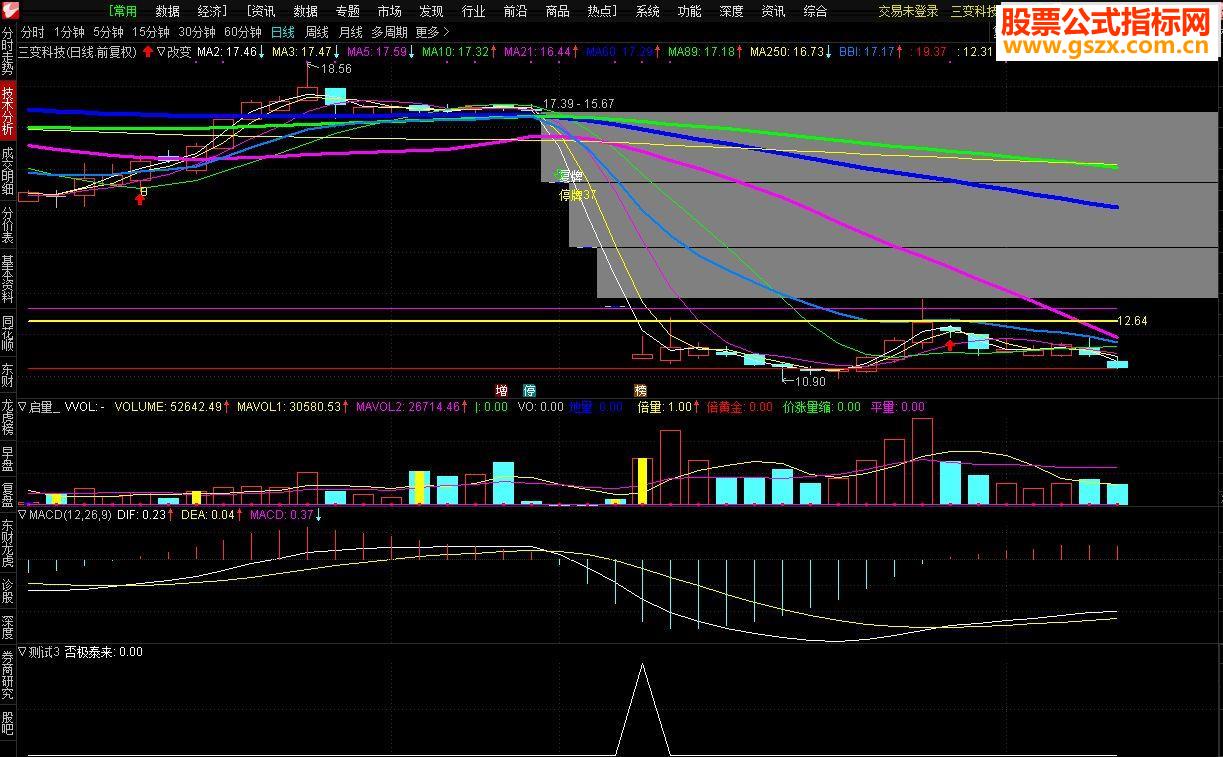This screenshot has height=757, width=1223.
Task: Switch to the 分时 period tab
Action: coord(33,32)
